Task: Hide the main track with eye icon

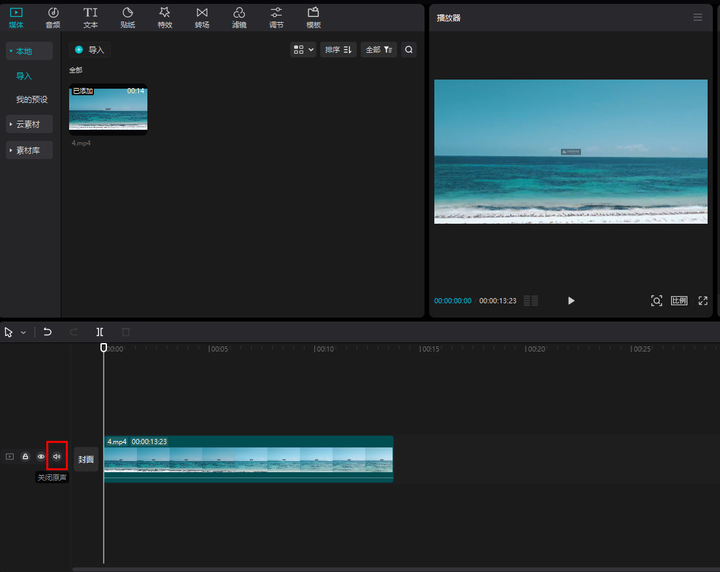Action: coord(41,456)
